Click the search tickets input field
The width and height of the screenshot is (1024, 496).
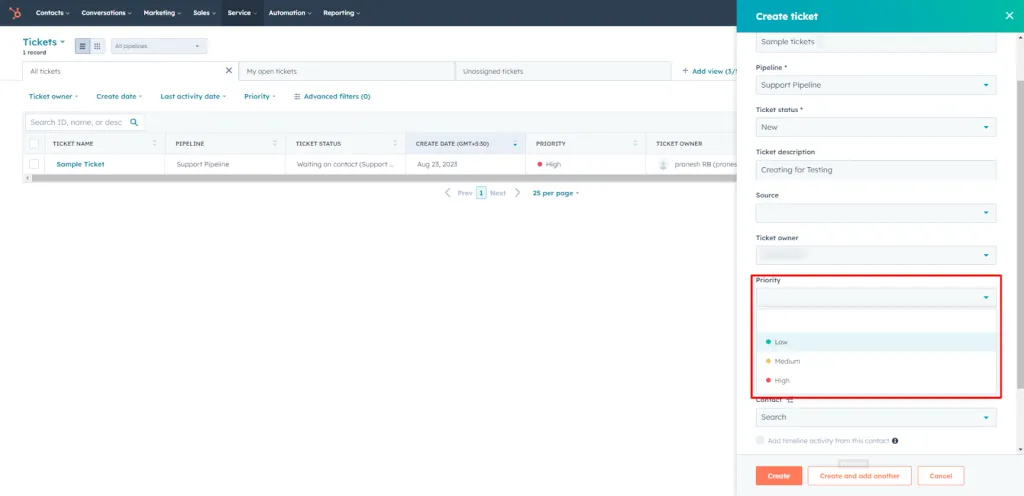(84, 122)
